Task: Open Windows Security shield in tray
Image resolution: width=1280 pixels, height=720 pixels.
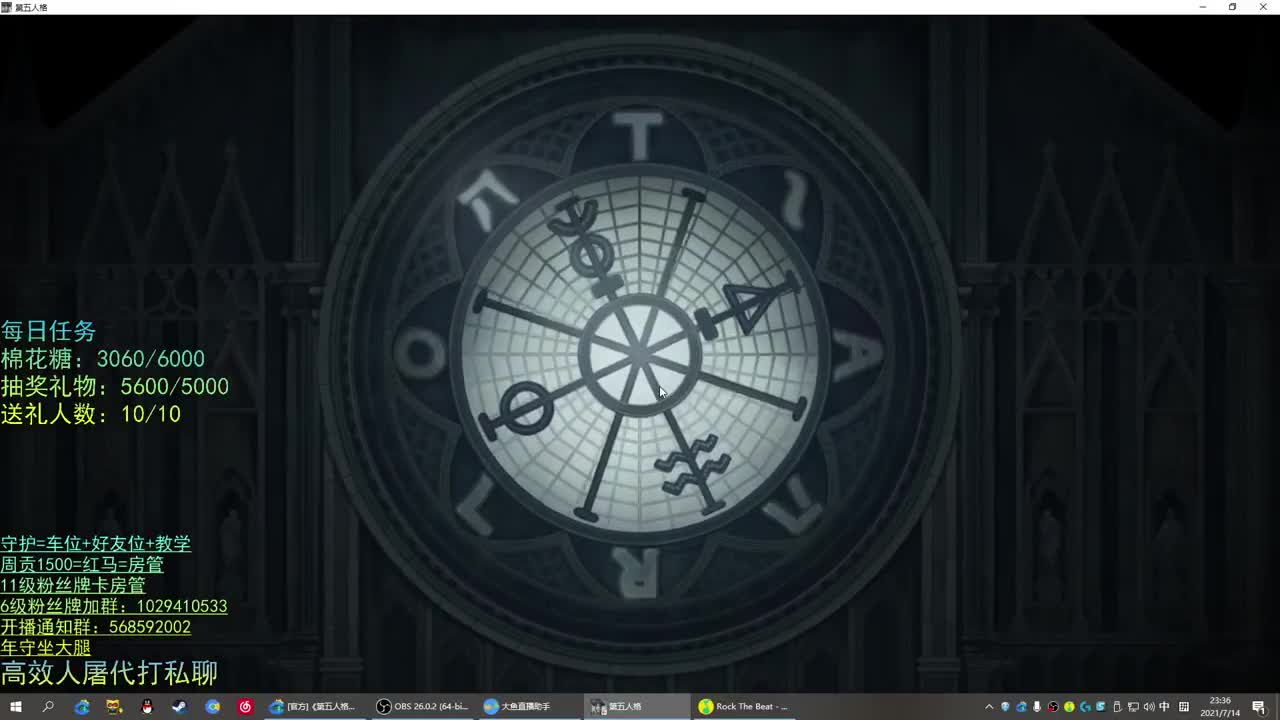Action: [1005, 707]
